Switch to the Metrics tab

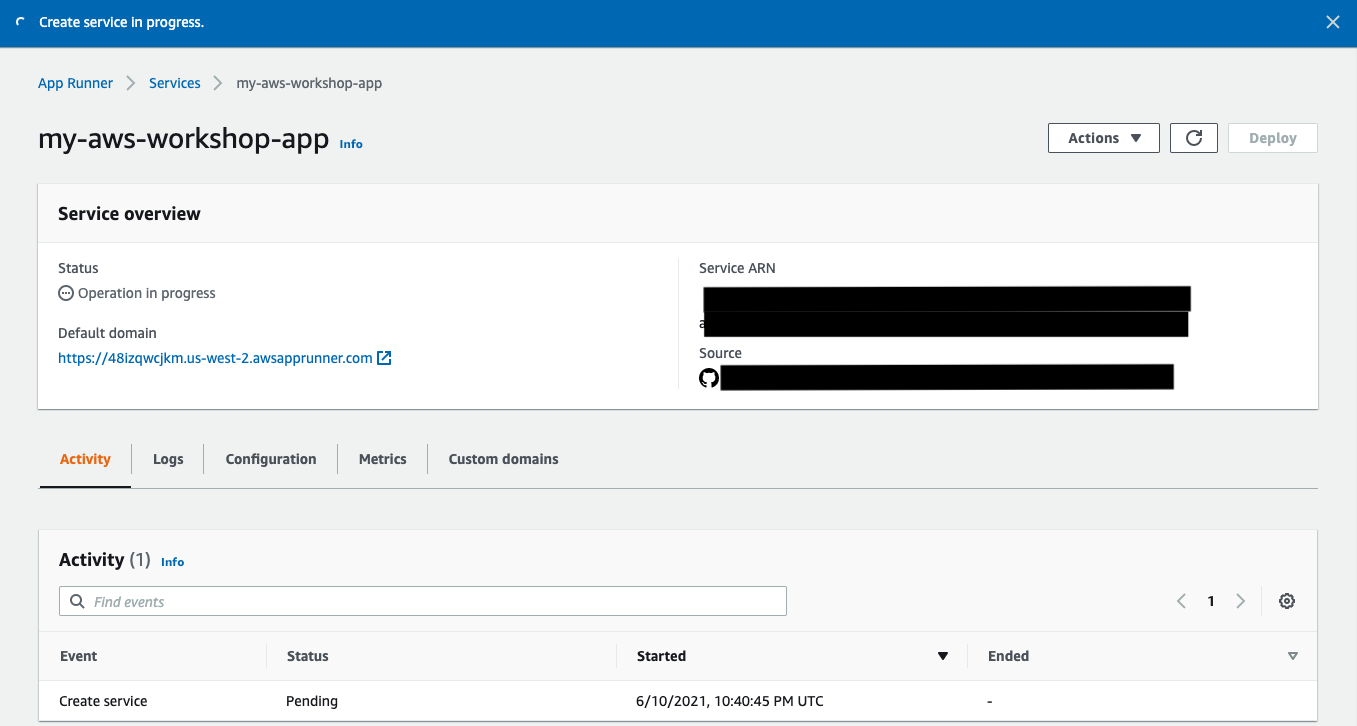point(383,459)
